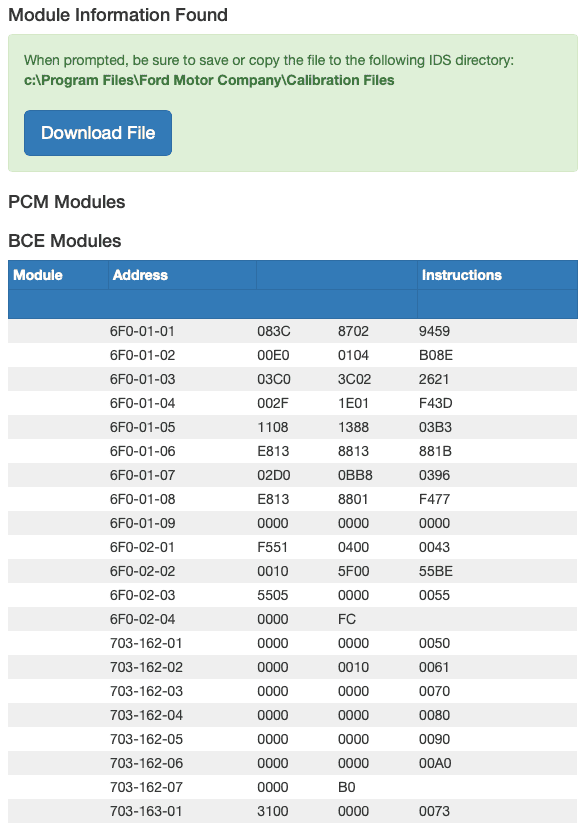Click the 00A0 value in row 703-162-06
The width and height of the screenshot is (588, 828).
tap(435, 763)
